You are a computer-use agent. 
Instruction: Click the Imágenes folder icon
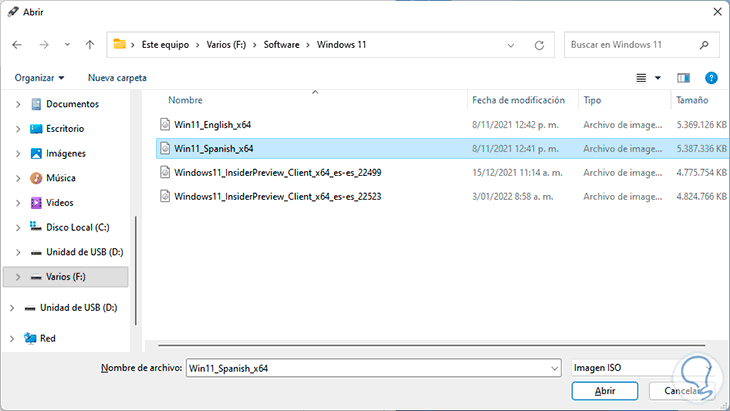pos(36,153)
